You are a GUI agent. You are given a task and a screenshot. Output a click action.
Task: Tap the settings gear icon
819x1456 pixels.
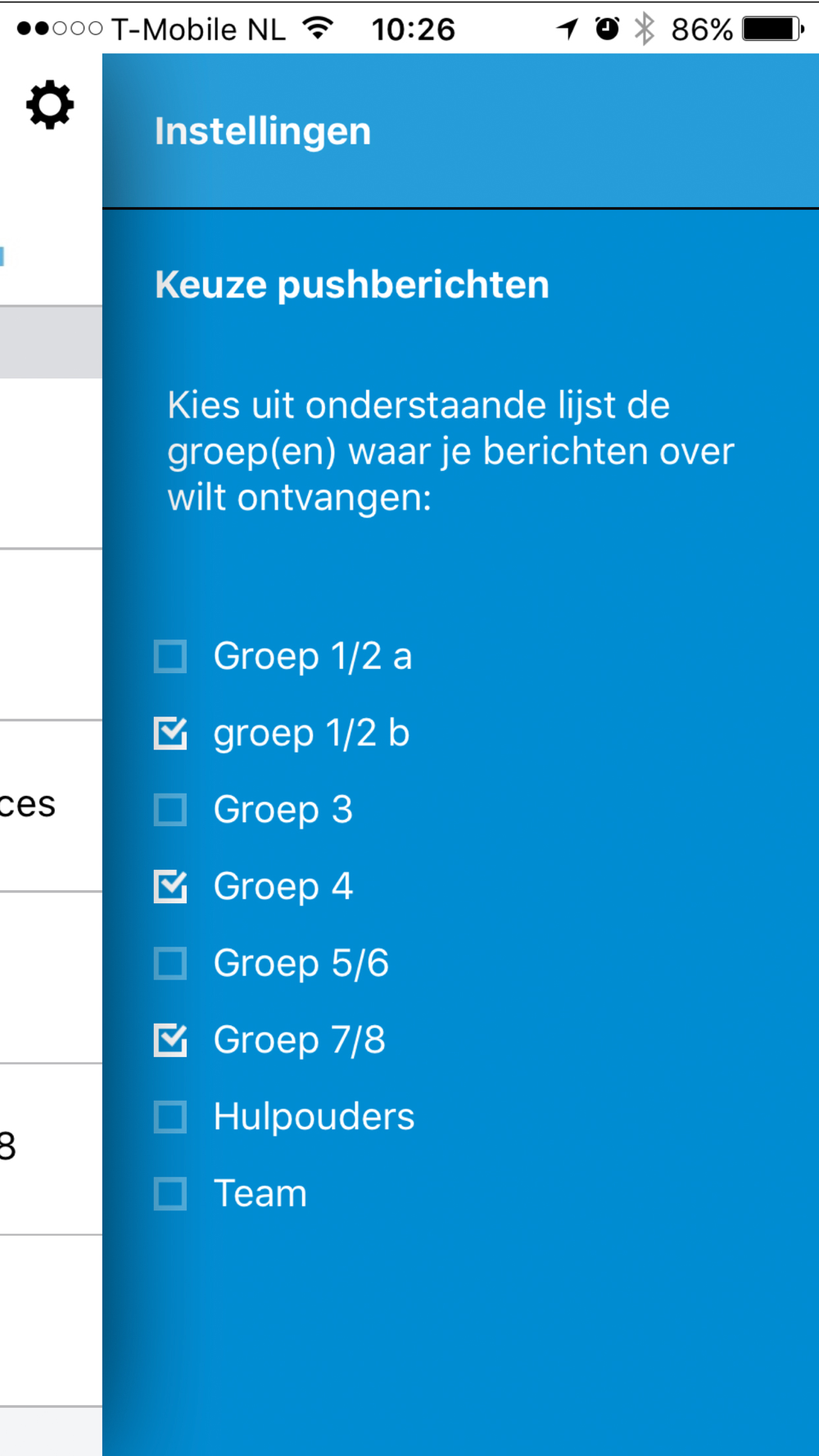[x=50, y=105]
